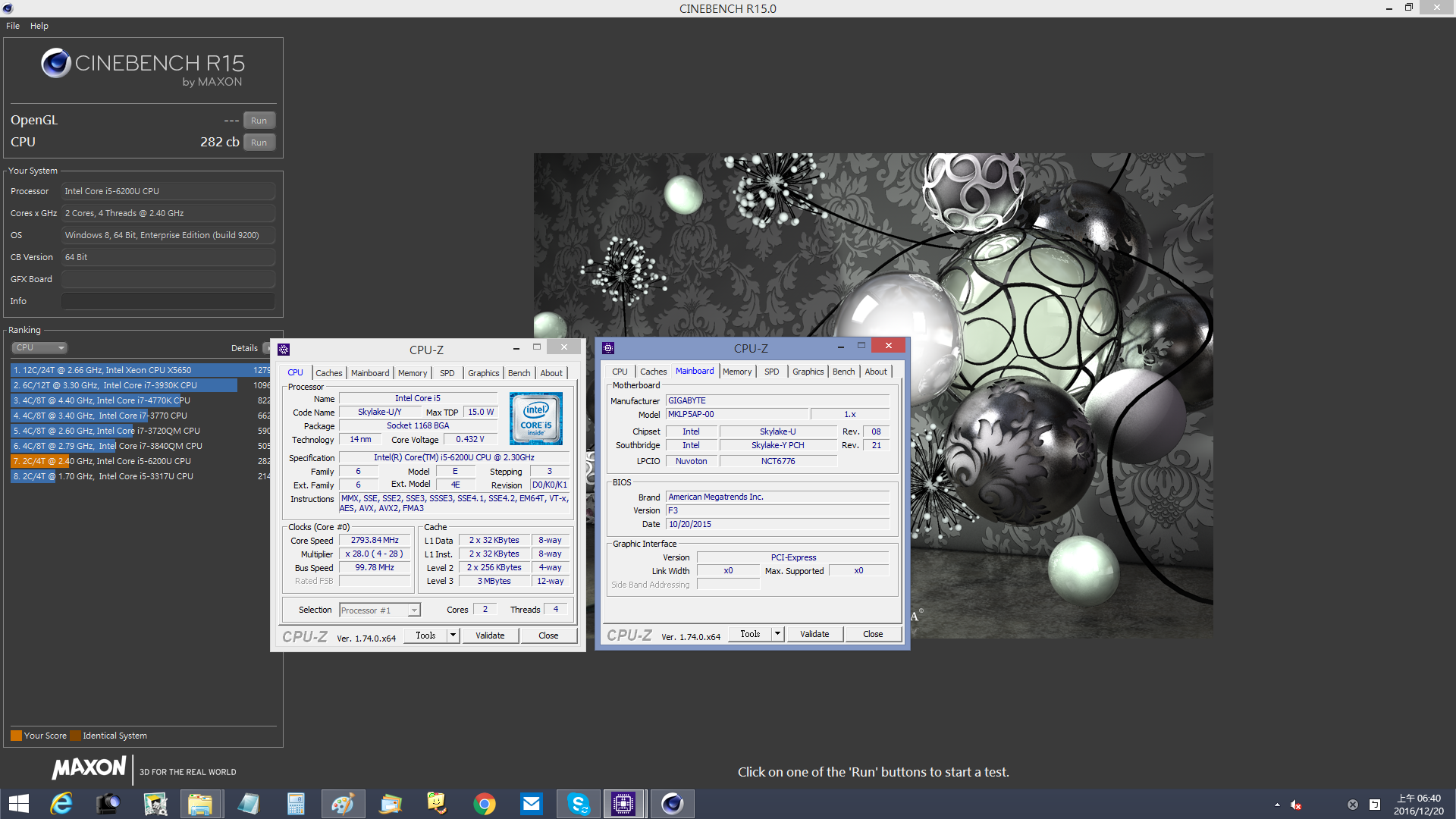Switch to CPU-Z taskbar icon

(x=624, y=804)
